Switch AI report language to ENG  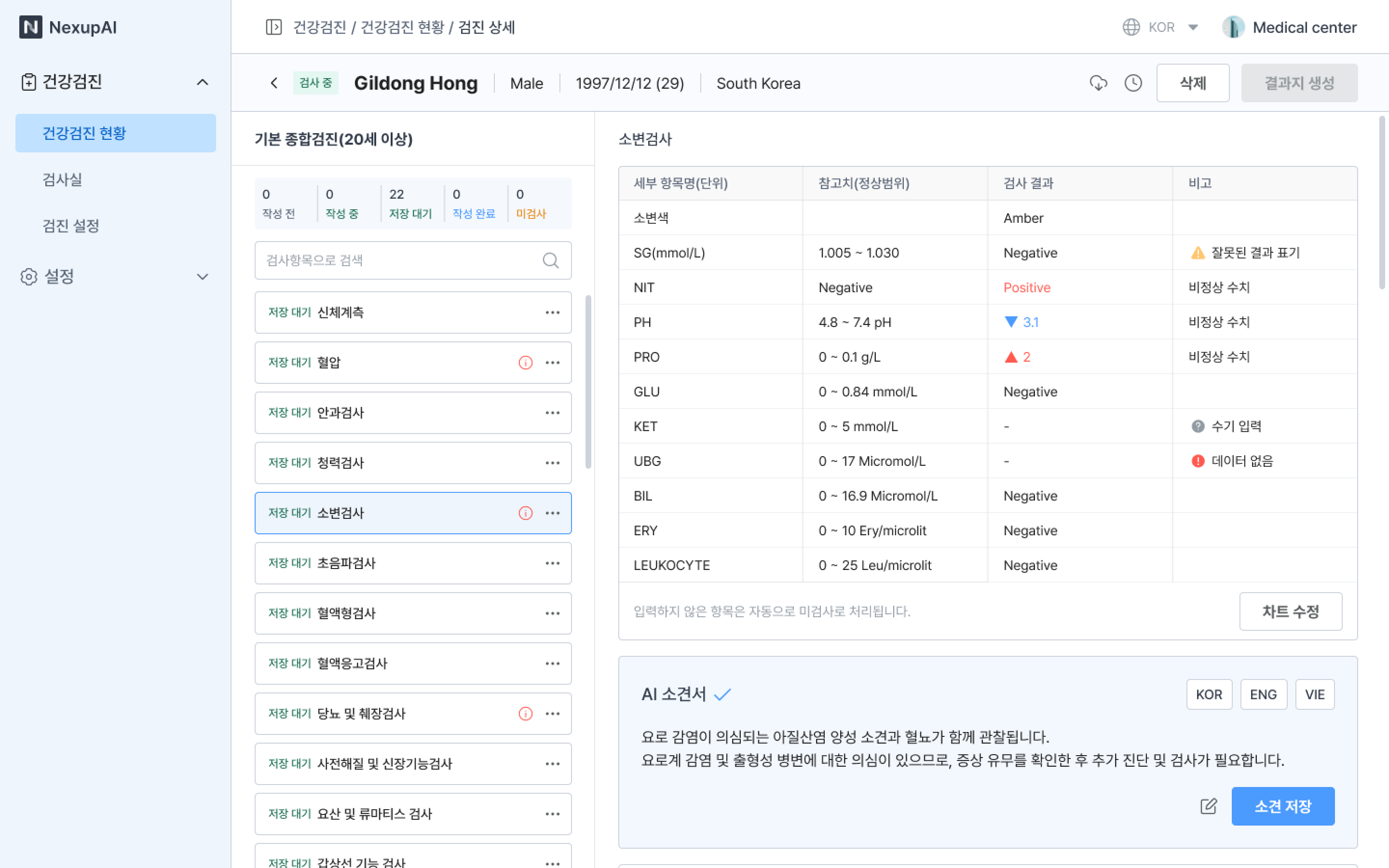1263,694
